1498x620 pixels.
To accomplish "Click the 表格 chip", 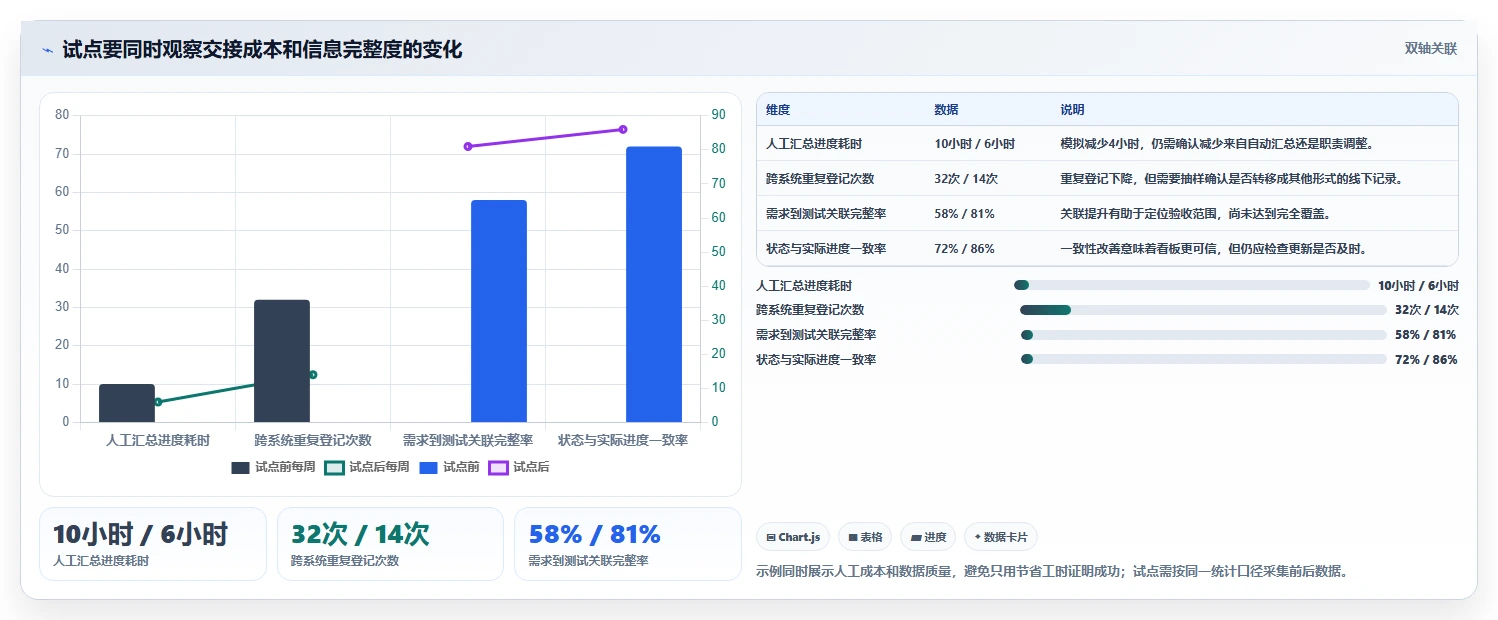I will click(x=865, y=537).
